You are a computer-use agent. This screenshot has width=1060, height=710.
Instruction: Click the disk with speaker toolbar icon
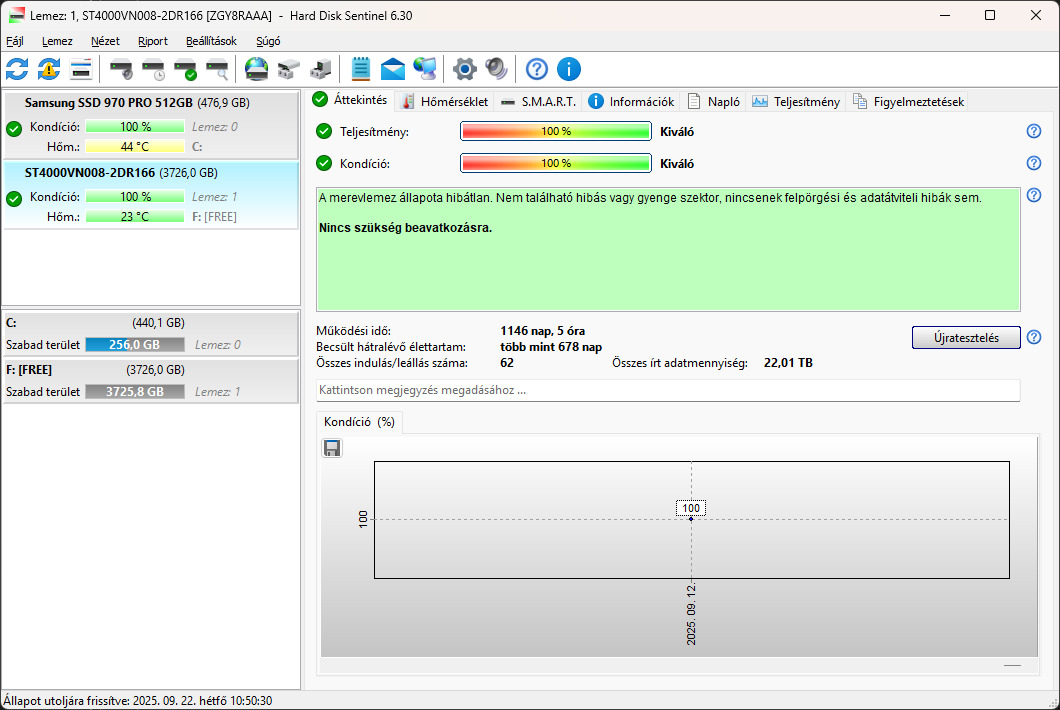coord(122,69)
